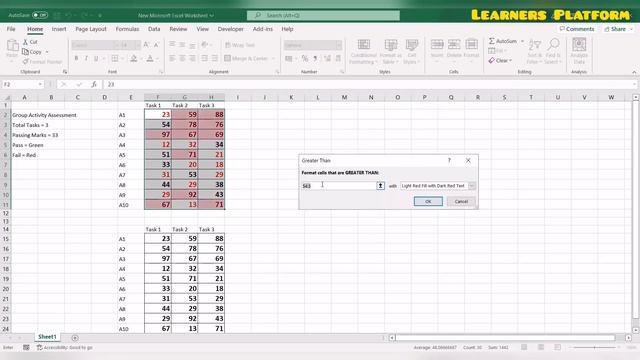Open the View tab
The height and width of the screenshot is (360, 640).
point(202,29)
